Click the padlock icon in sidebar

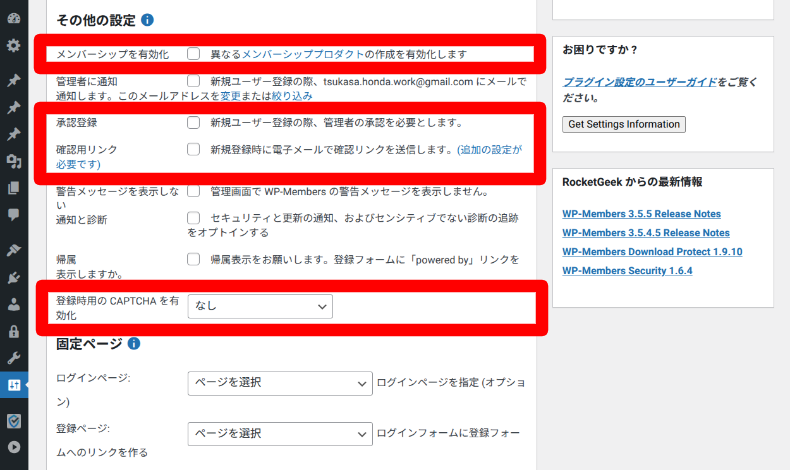tap(14, 331)
